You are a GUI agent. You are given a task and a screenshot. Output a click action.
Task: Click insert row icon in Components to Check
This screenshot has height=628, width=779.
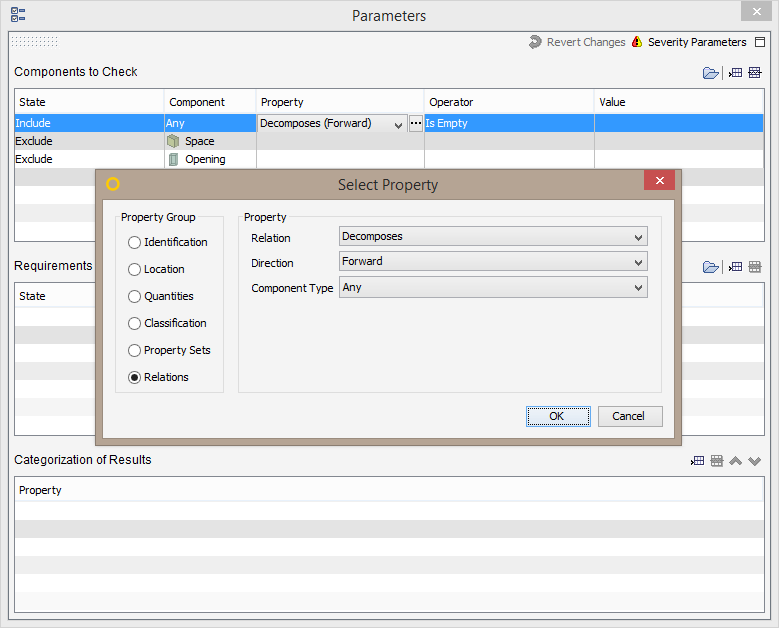(735, 73)
